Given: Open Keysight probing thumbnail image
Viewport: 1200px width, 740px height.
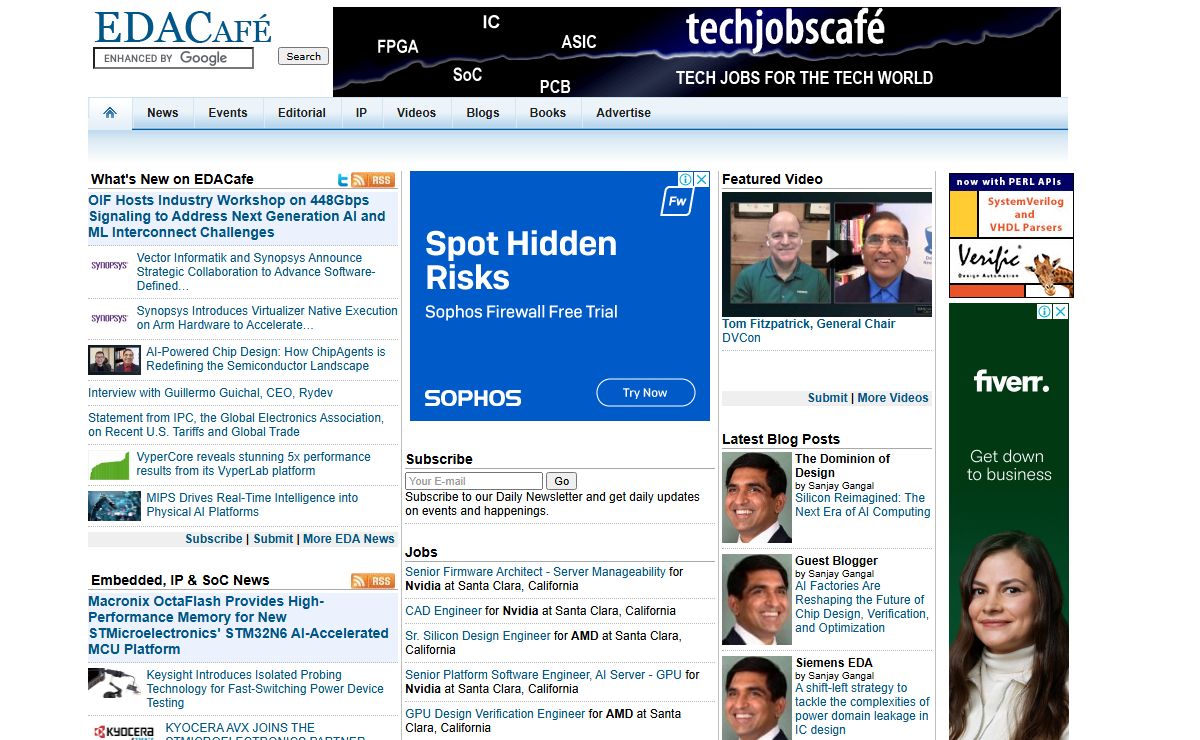Looking at the screenshot, I should [113, 683].
